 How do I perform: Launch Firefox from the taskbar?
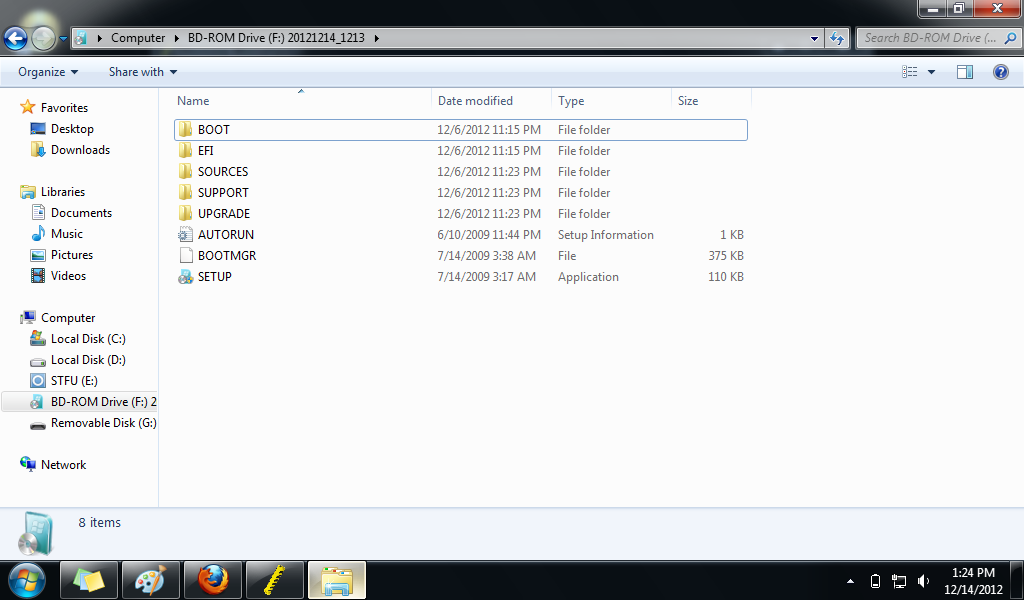[212, 580]
